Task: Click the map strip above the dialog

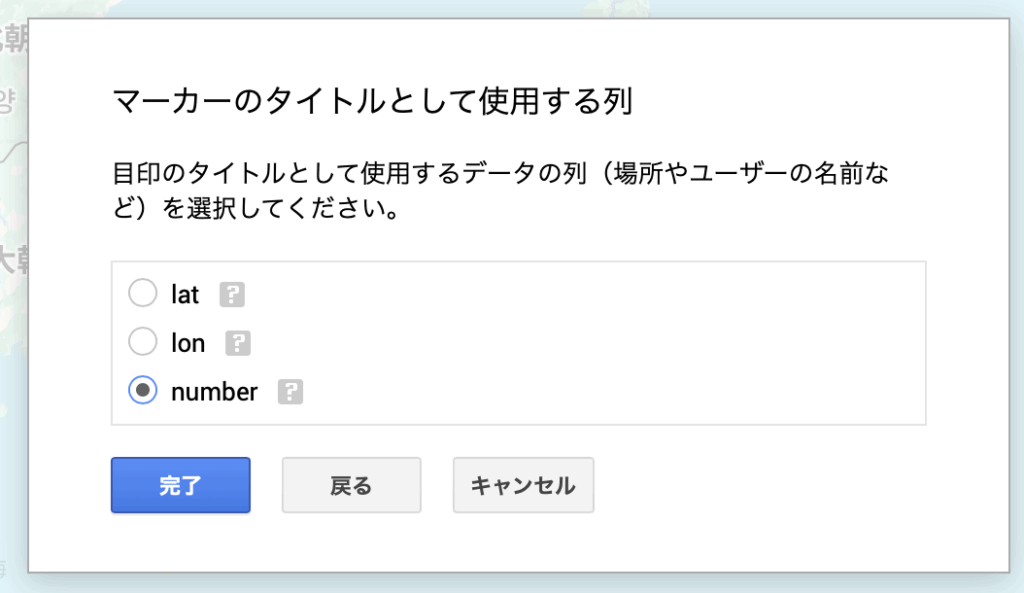Action: point(500,8)
